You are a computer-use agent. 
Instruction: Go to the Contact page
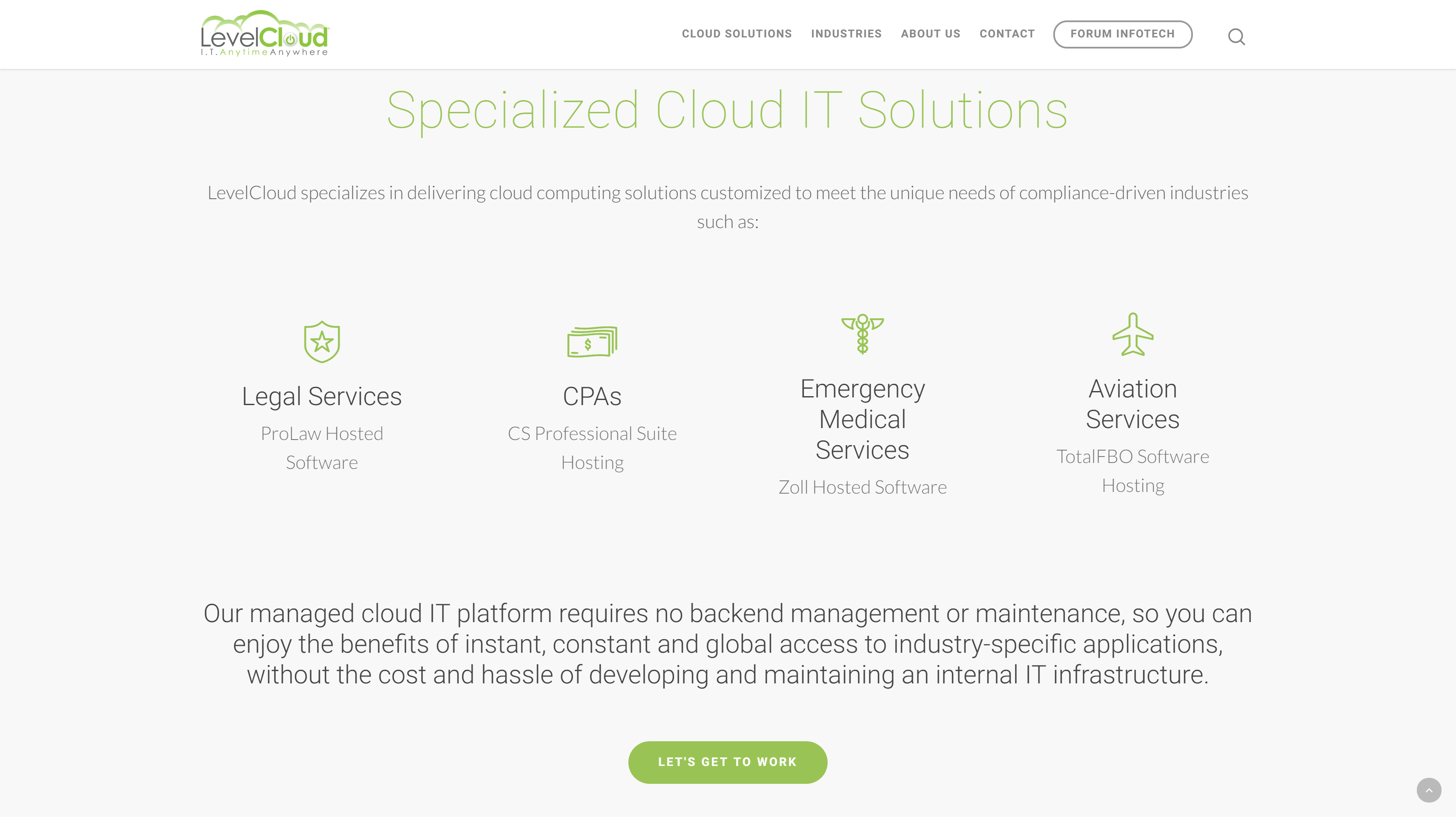(1007, 34)
